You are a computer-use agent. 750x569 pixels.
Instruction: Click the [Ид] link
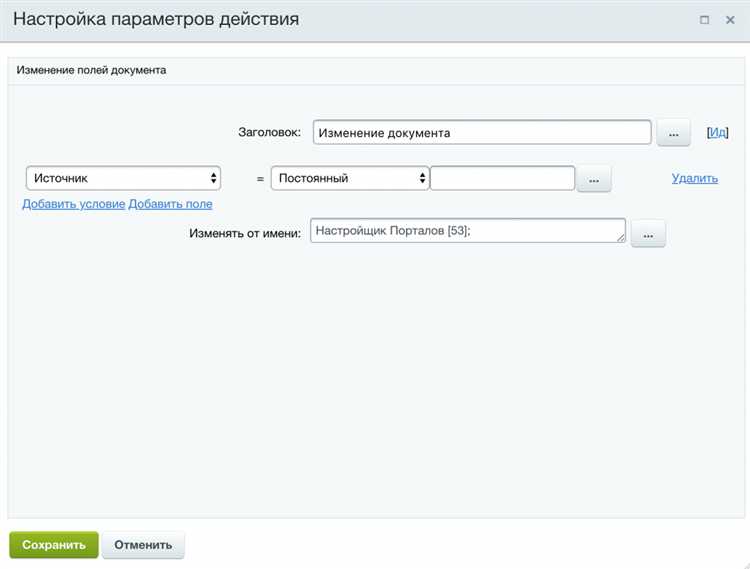718,132
